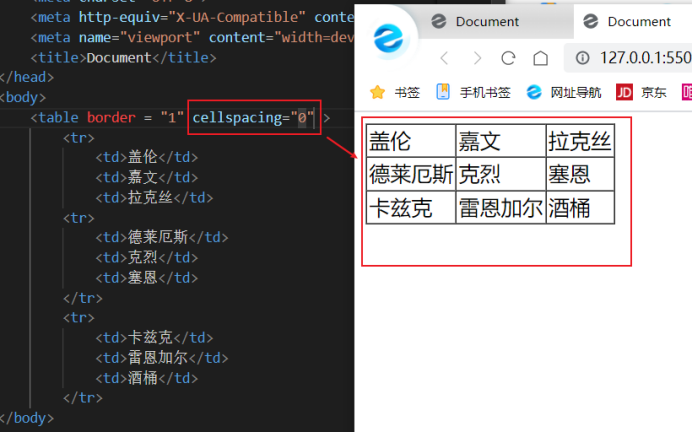Switch to the second Document tab
The height and width of the screenshot is (433, 693).
pos(633,21)
